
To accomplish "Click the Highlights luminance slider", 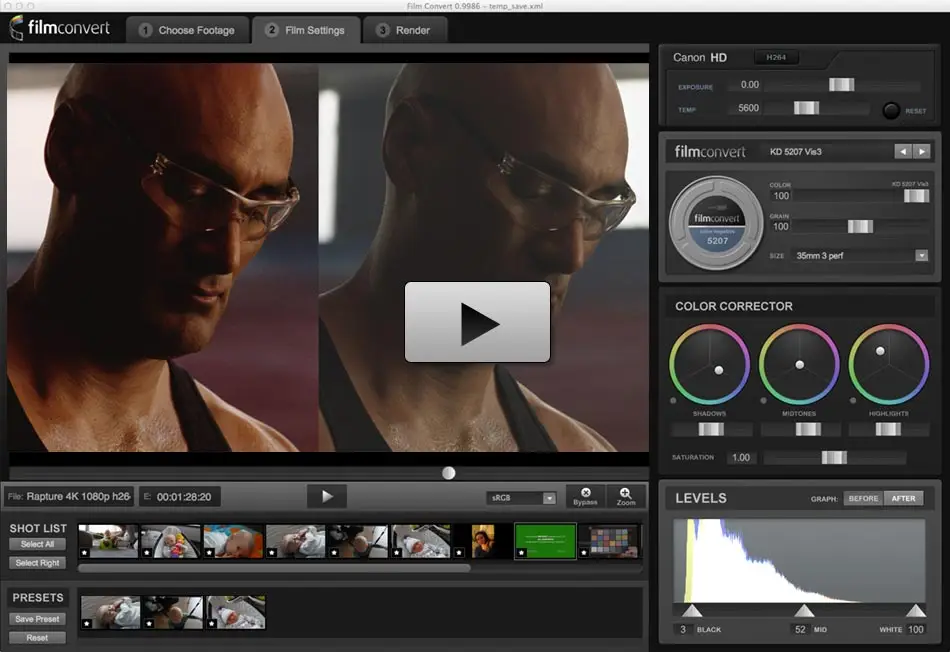I will tap(889, 429).
